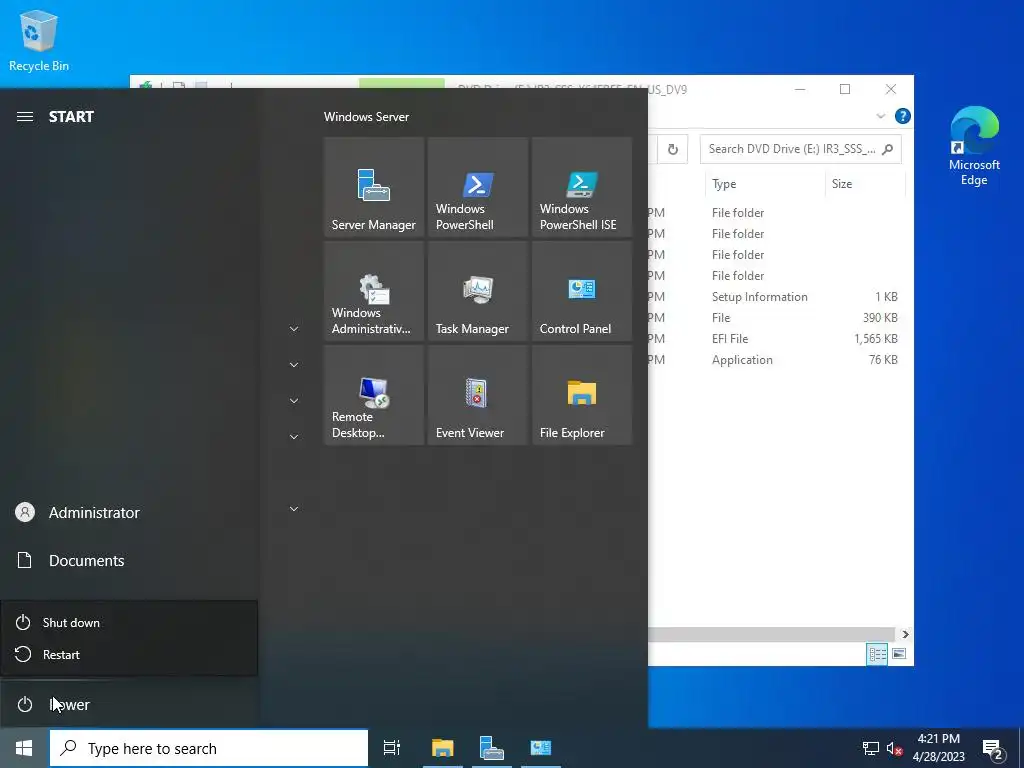The height and width of the screenshot is (768, 1024).
Task: Switch to File Explorer in the taskbar
Action: [x=442, y=748]
